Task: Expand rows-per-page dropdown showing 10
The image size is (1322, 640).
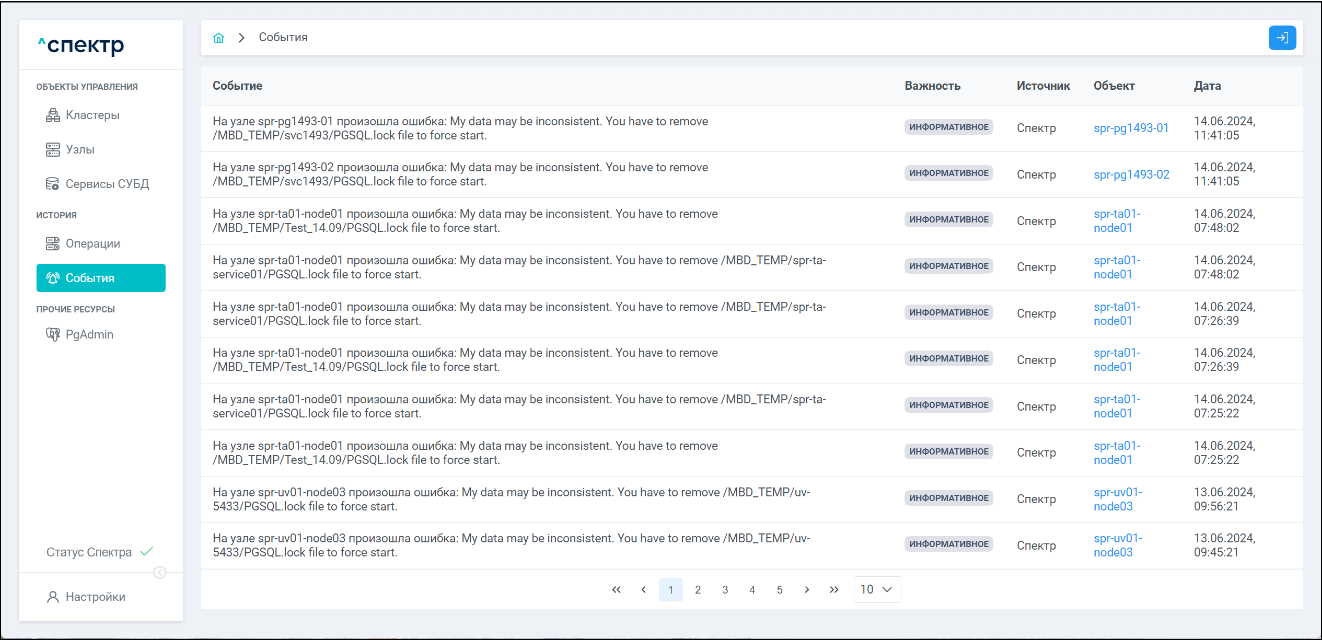Action: pos(878,590)
